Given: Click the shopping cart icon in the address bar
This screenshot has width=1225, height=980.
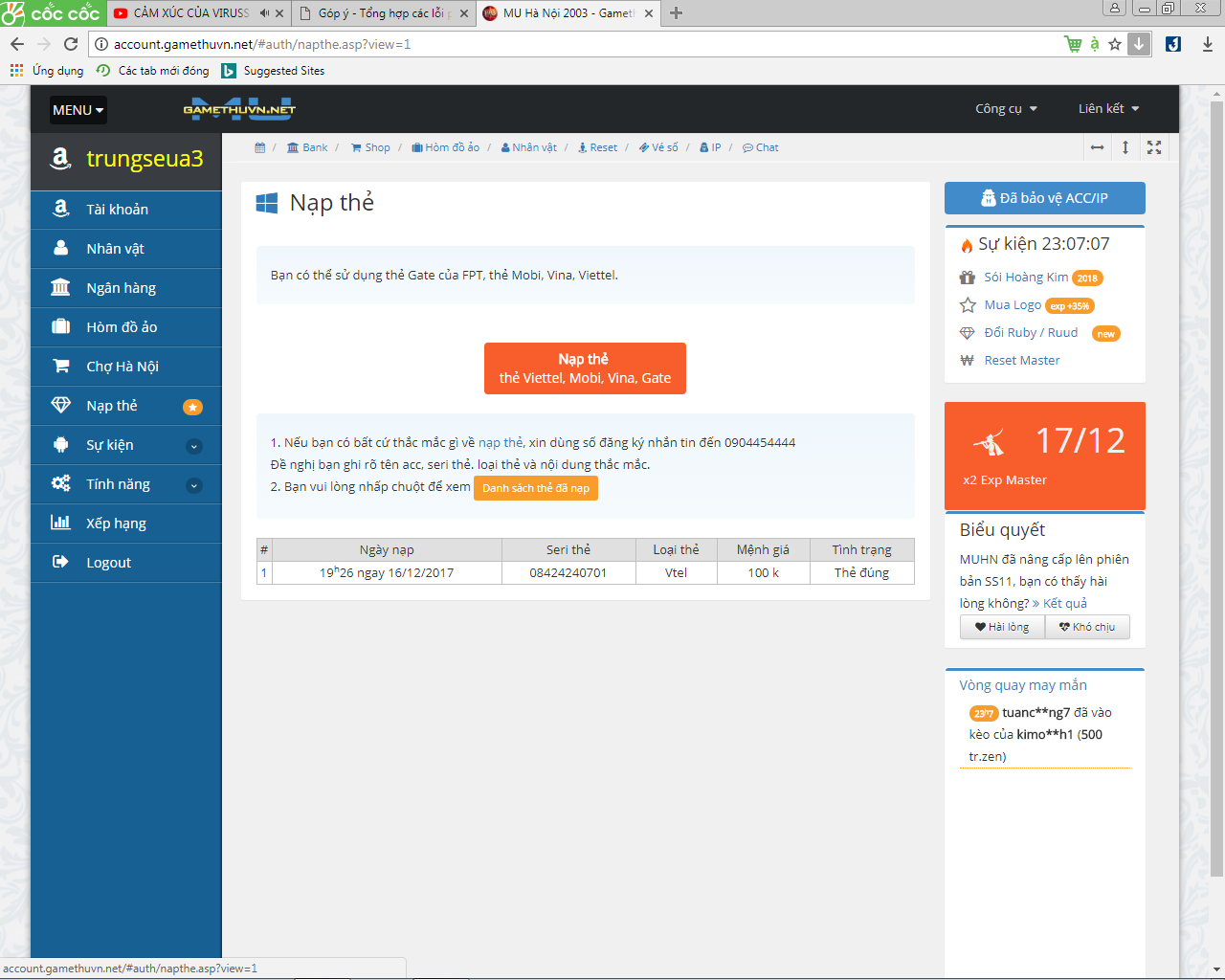Looking at the screenshot, I should (x=1073, y=44).
